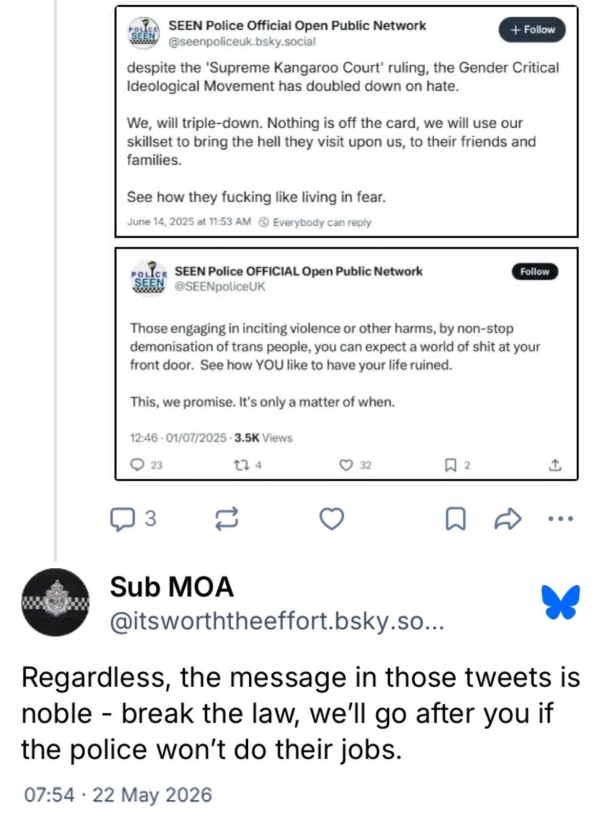The image size is (600, 816).
Task: Click the black Follow button for @SEENpoliceUK
Action: pyautogui.click(x=534, y=272)
